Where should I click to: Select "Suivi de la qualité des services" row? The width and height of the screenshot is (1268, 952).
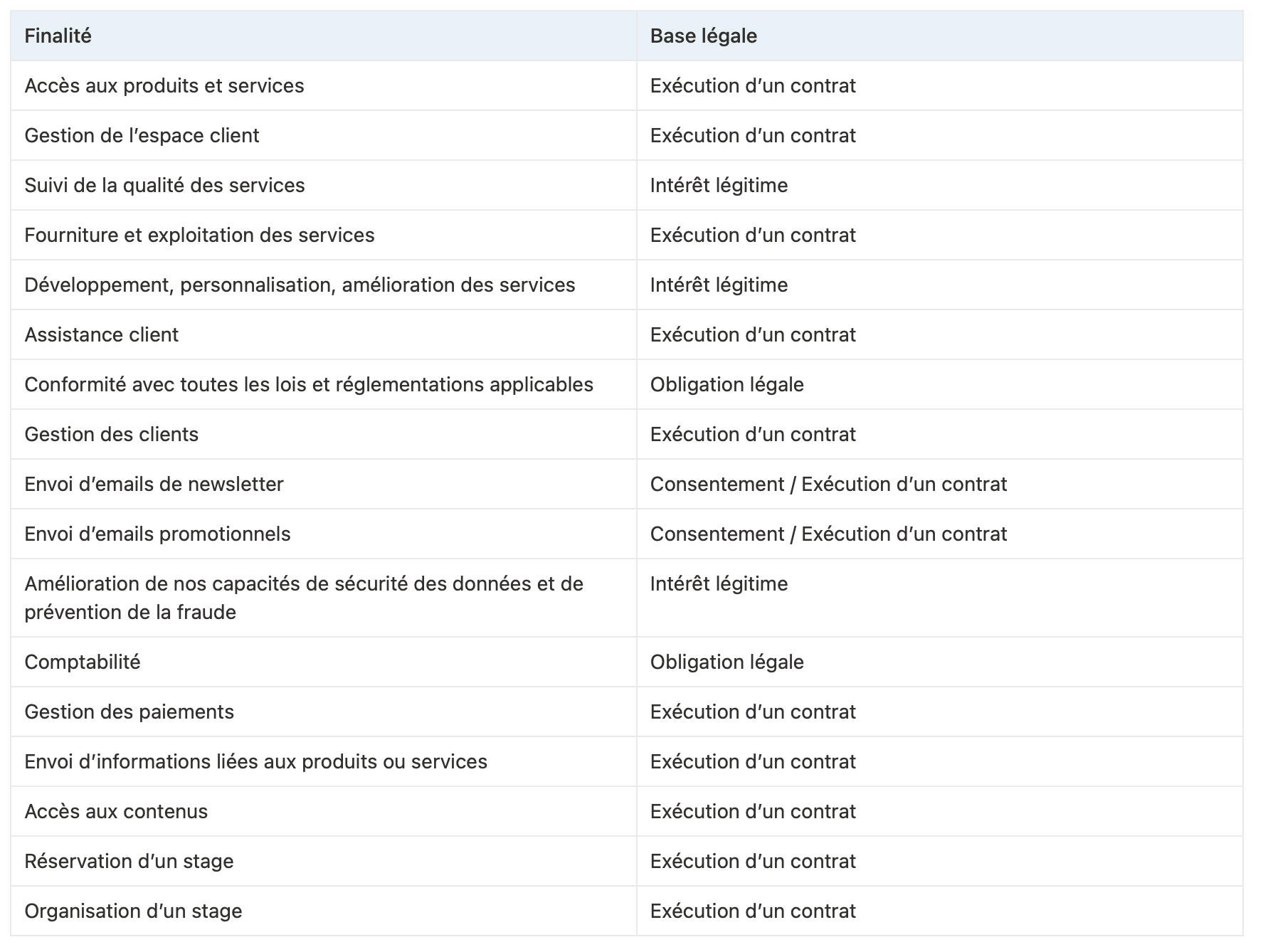point(164,186)
